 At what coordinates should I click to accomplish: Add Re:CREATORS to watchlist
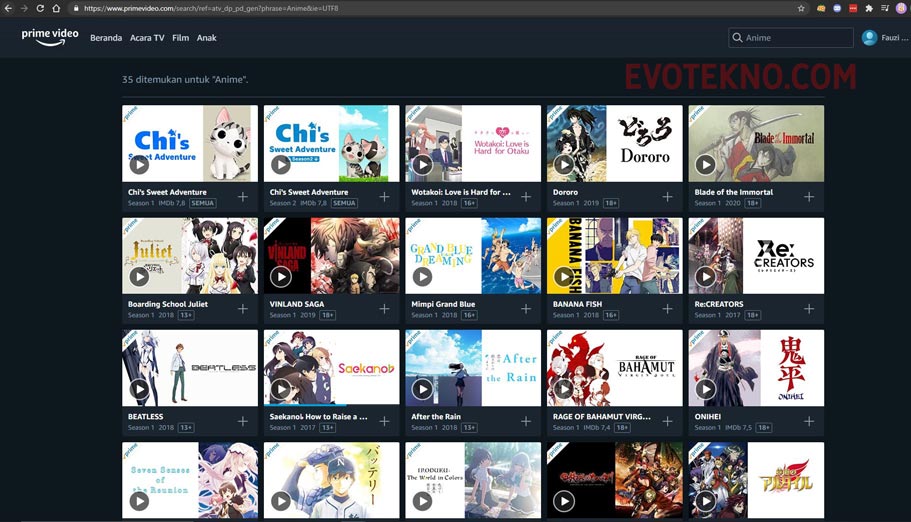(809, 309)
